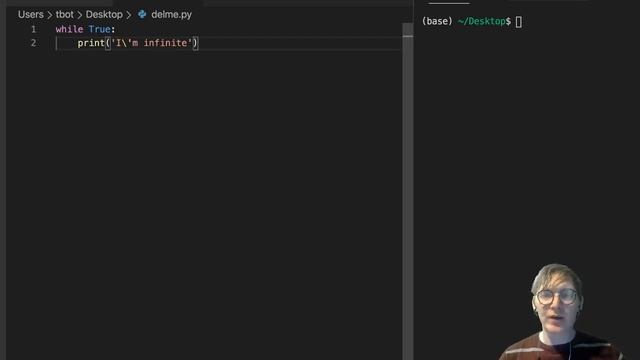The height and width of the screenshot is (360, 640).
Task: Place cursor on the 'while' keyword
Action: coord(69,29)
